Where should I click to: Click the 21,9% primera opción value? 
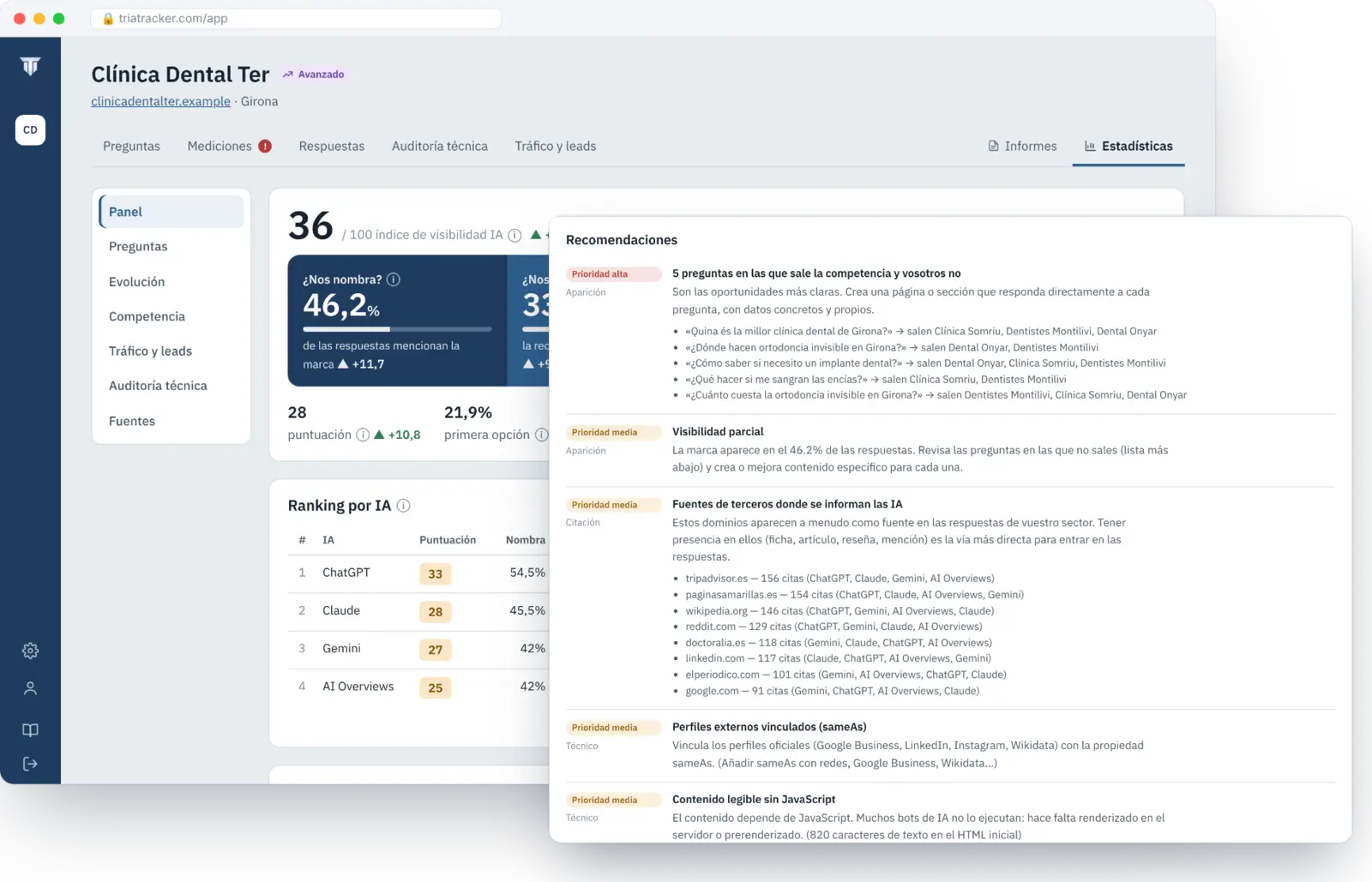468,412
